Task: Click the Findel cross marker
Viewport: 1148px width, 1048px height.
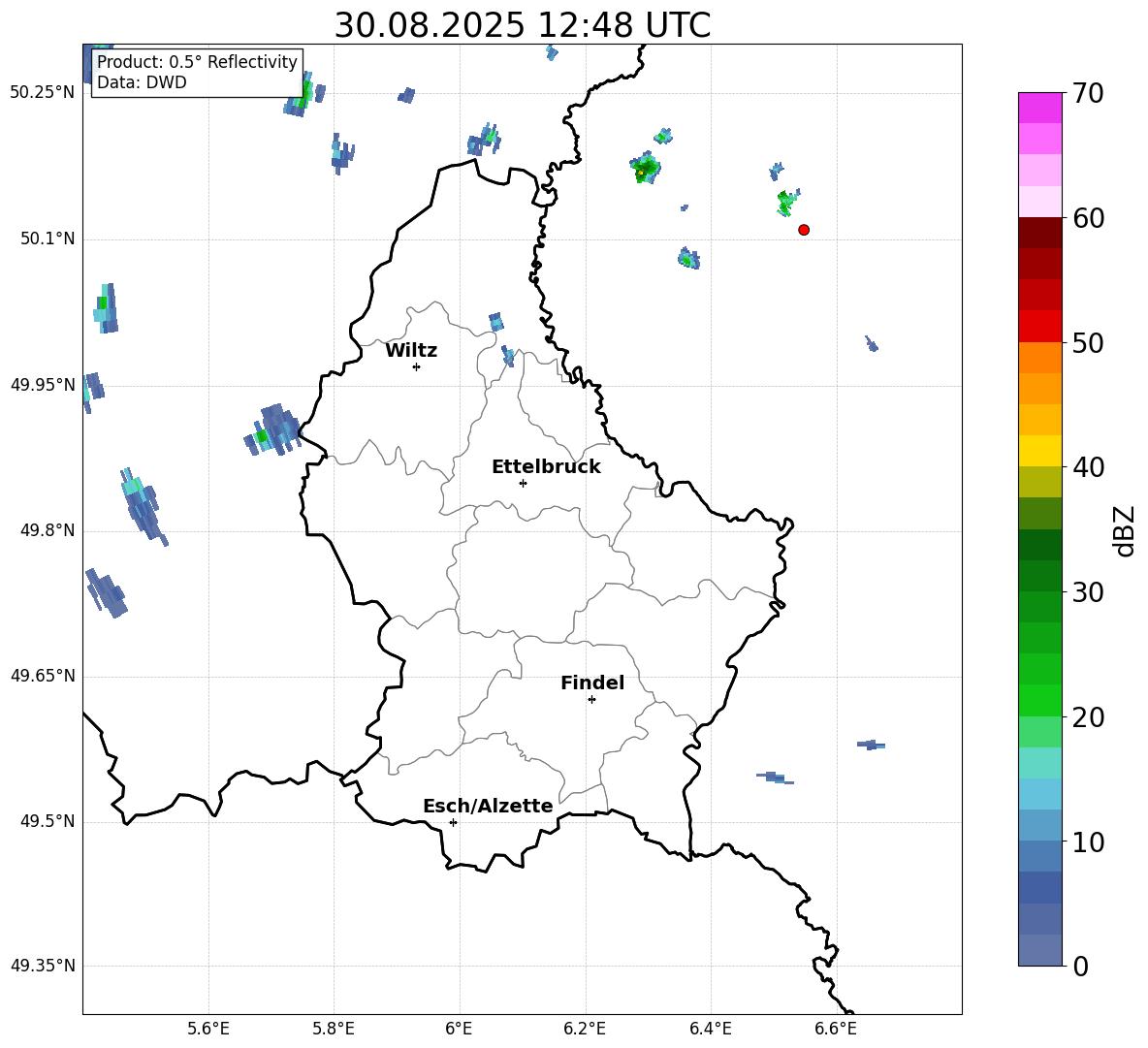Action: 591,699
